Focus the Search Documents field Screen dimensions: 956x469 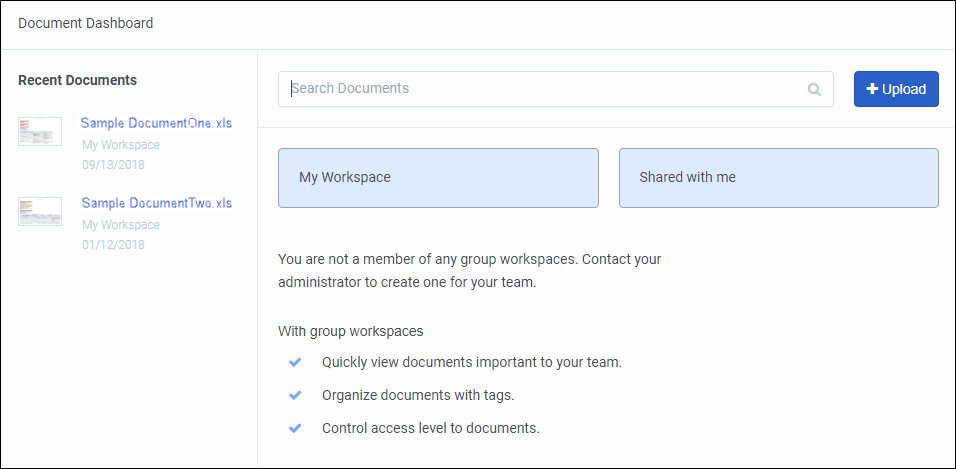coord(555,89)
